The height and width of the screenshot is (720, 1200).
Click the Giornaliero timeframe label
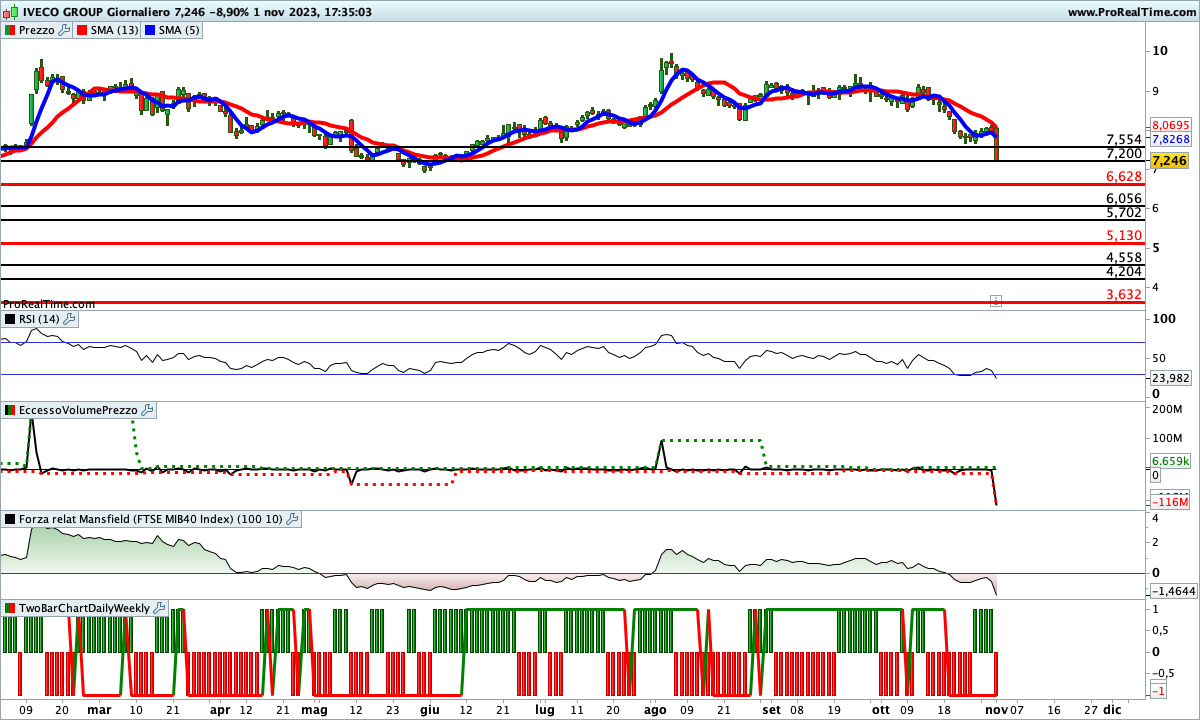point(140,12)
